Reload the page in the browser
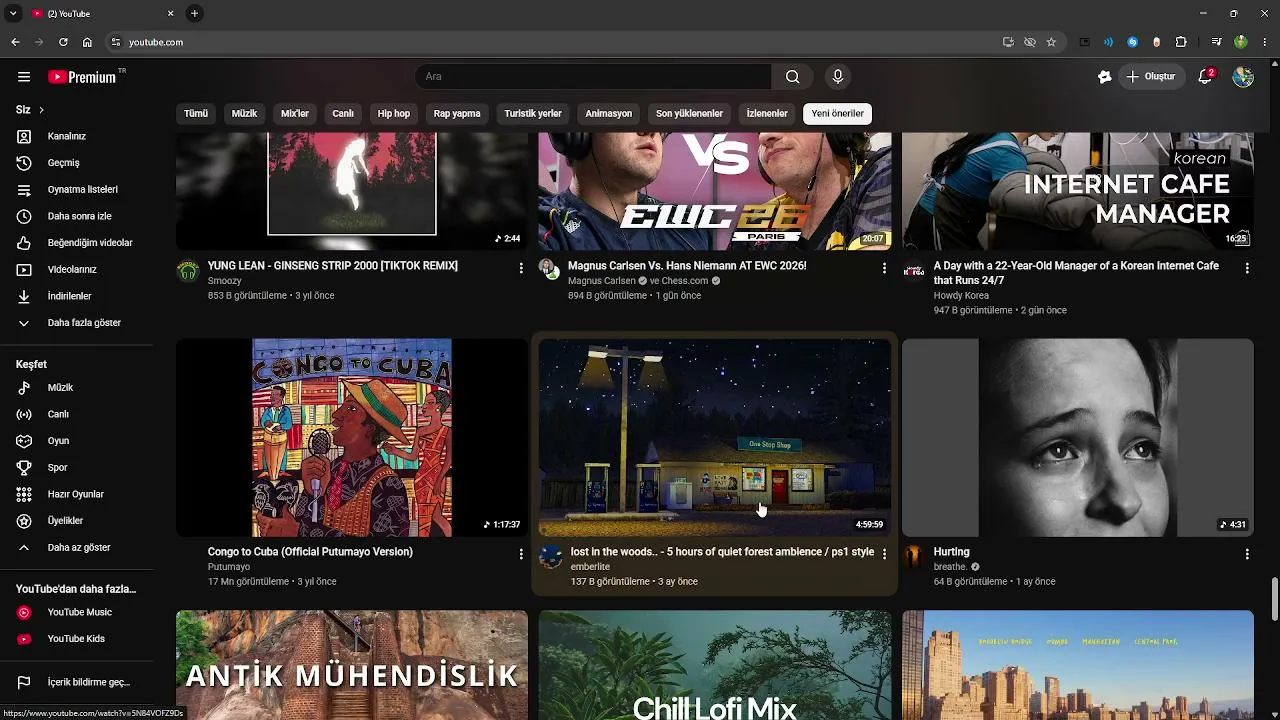This screenshot has width=1280, height=720. [x=63, y=42]
